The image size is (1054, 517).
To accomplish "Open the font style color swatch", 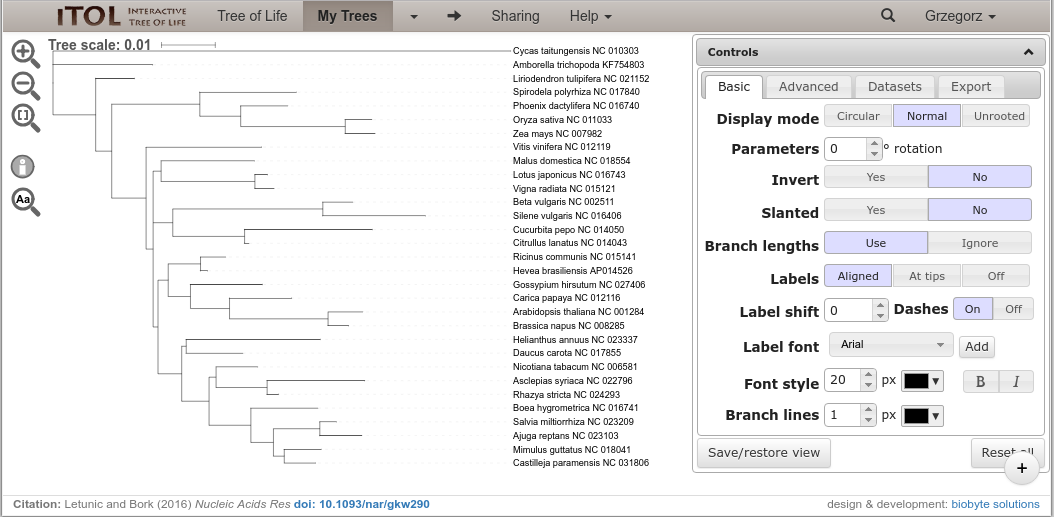I will click(922, 381).
